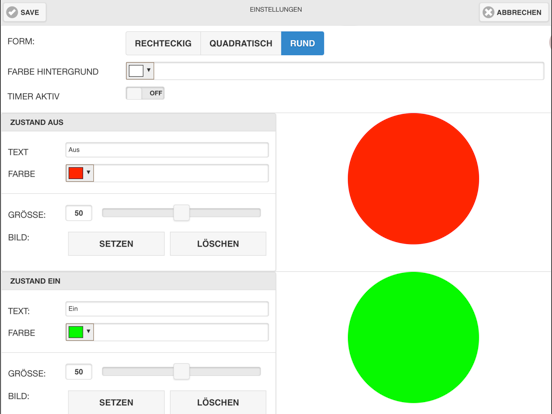
Task: Click the Zustand Ein text field
Action: click(167, 309)
